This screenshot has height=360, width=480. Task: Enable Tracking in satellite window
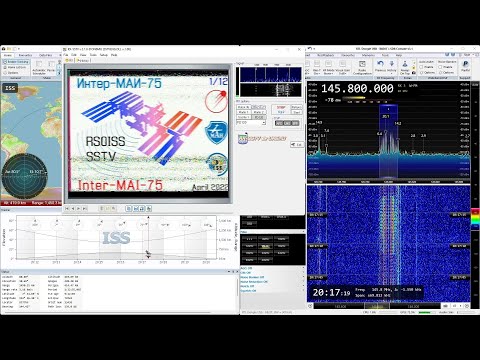click(x=16, y=62)
